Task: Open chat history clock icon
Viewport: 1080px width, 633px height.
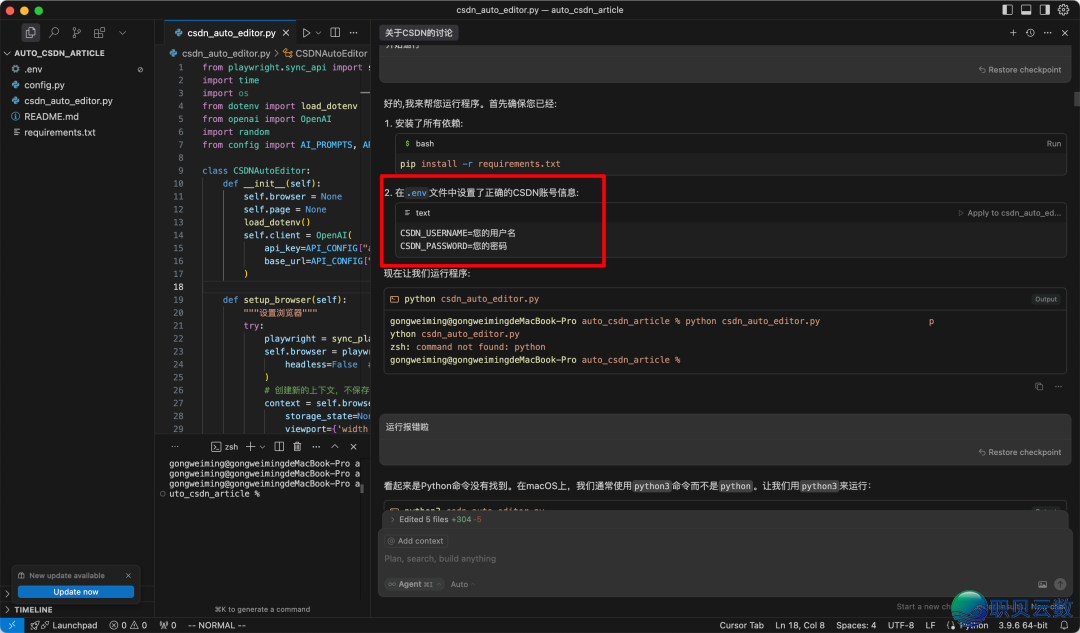Action: pos(1030,33)
